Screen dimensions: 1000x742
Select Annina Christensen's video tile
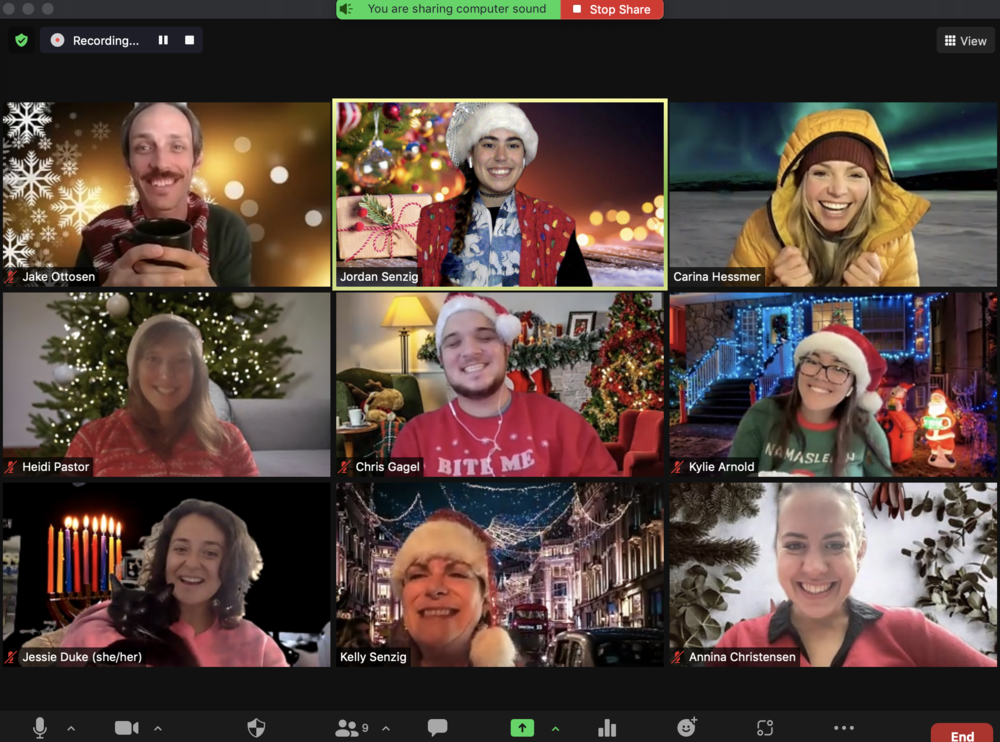(833, 574)
